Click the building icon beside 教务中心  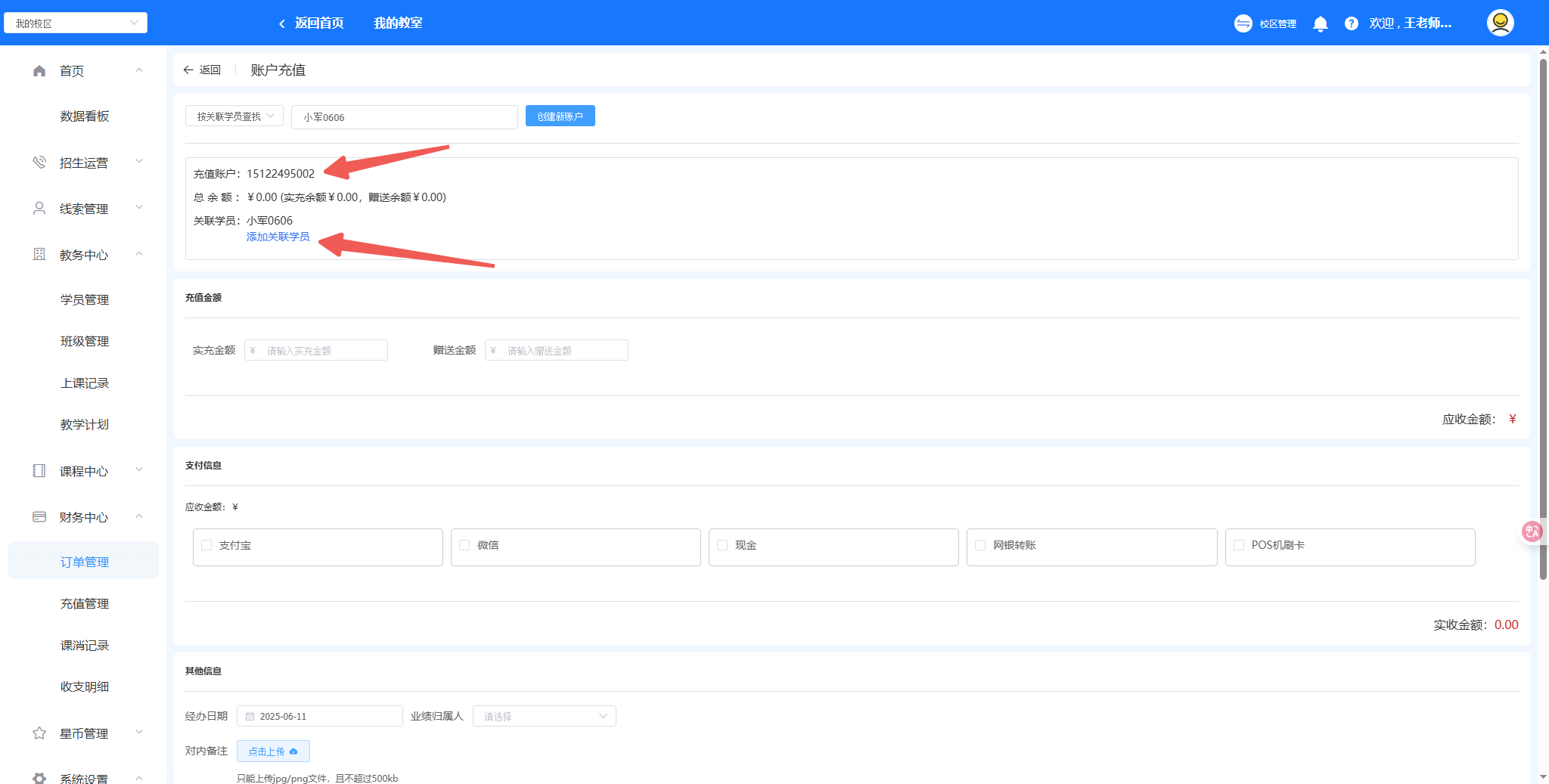click(39, 255)
